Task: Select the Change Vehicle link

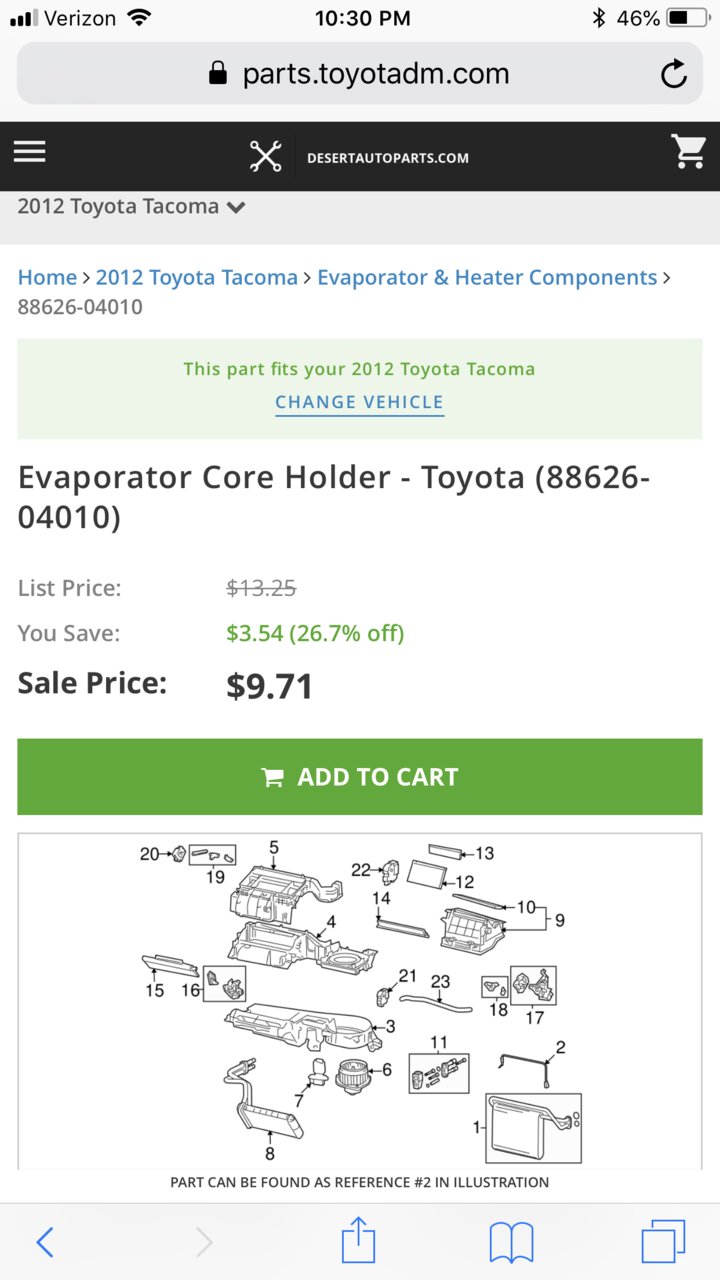Action: click(359, 402)
